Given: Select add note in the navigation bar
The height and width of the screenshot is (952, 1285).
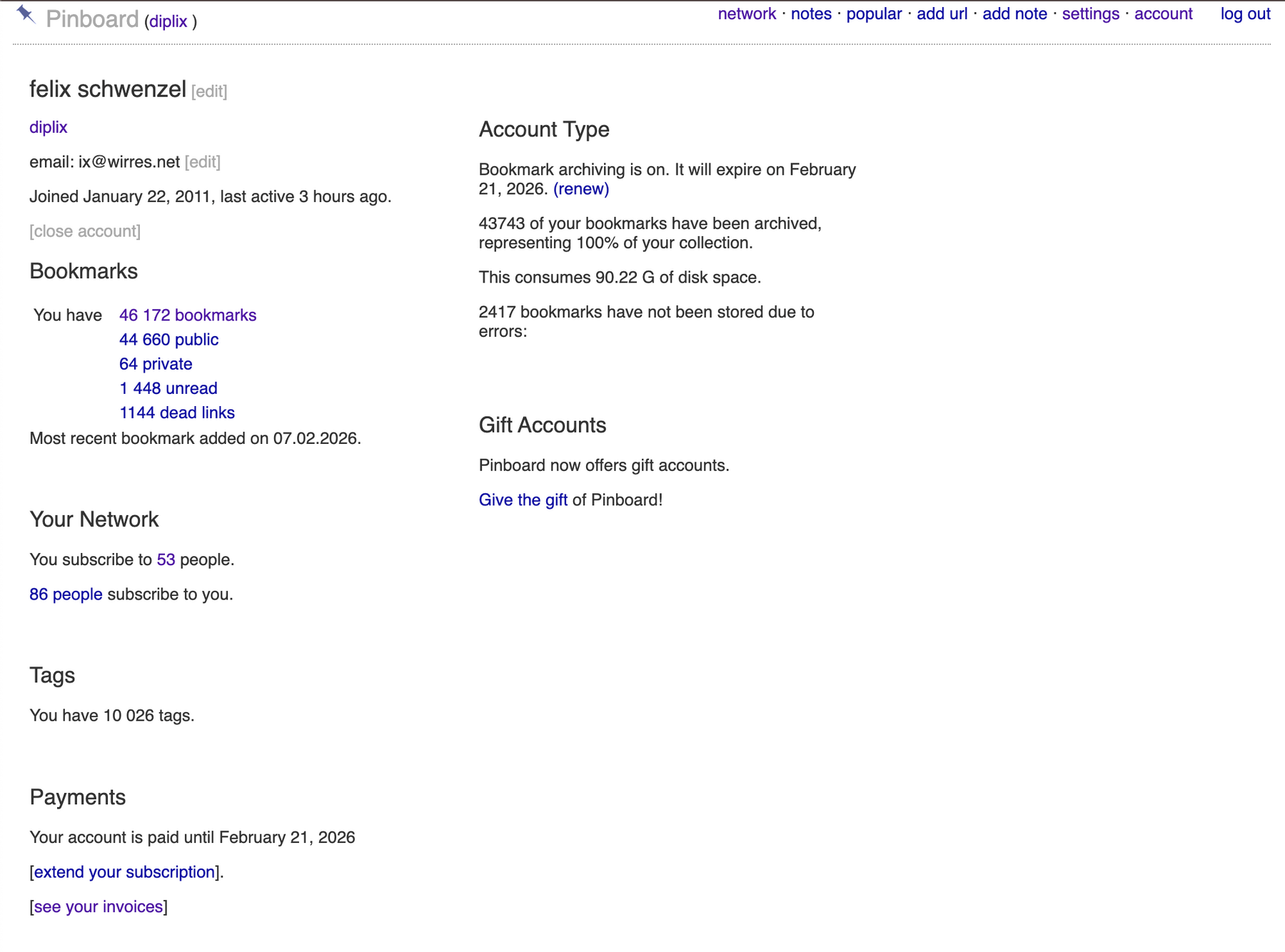Looking at the screenshot, I should (1014, 14).
